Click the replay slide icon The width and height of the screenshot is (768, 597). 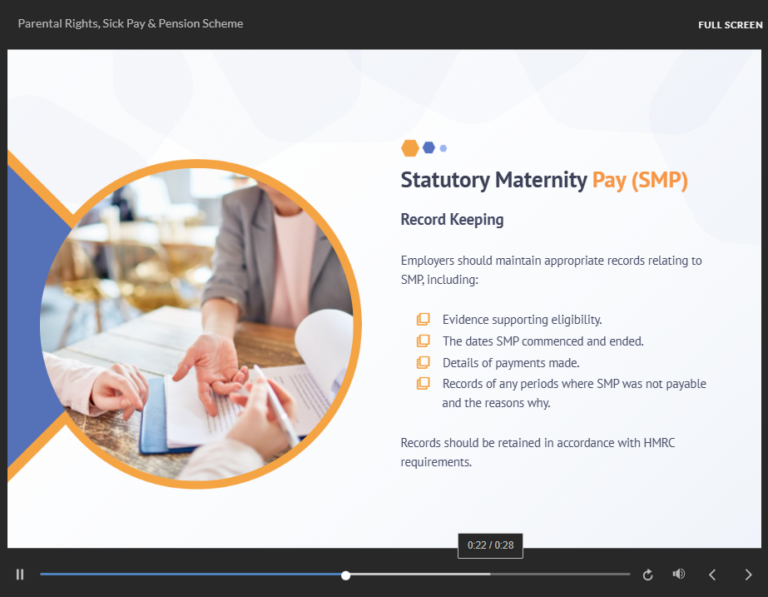pos(648,574)
